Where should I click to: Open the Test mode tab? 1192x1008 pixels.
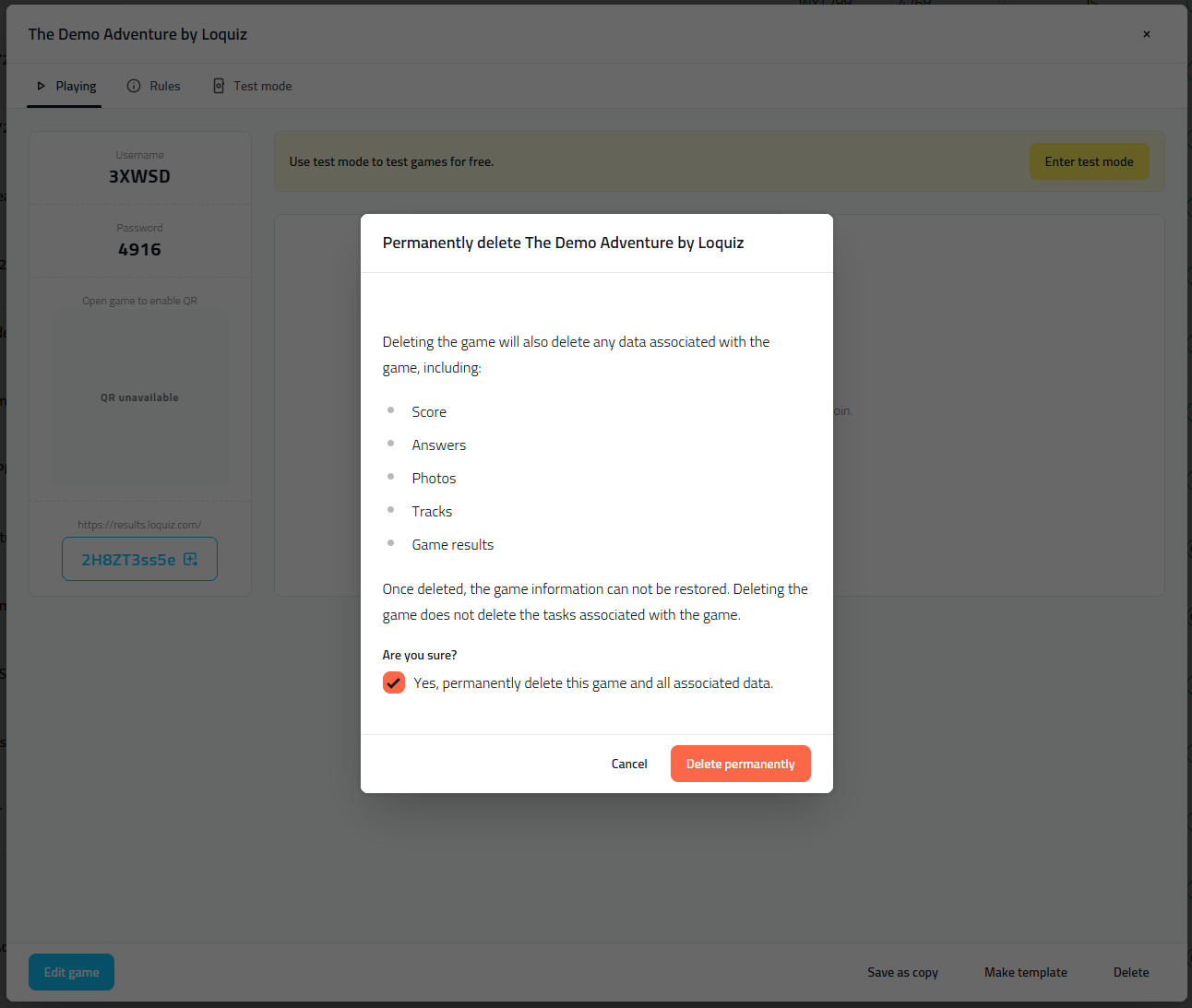[x=262, y=86]
